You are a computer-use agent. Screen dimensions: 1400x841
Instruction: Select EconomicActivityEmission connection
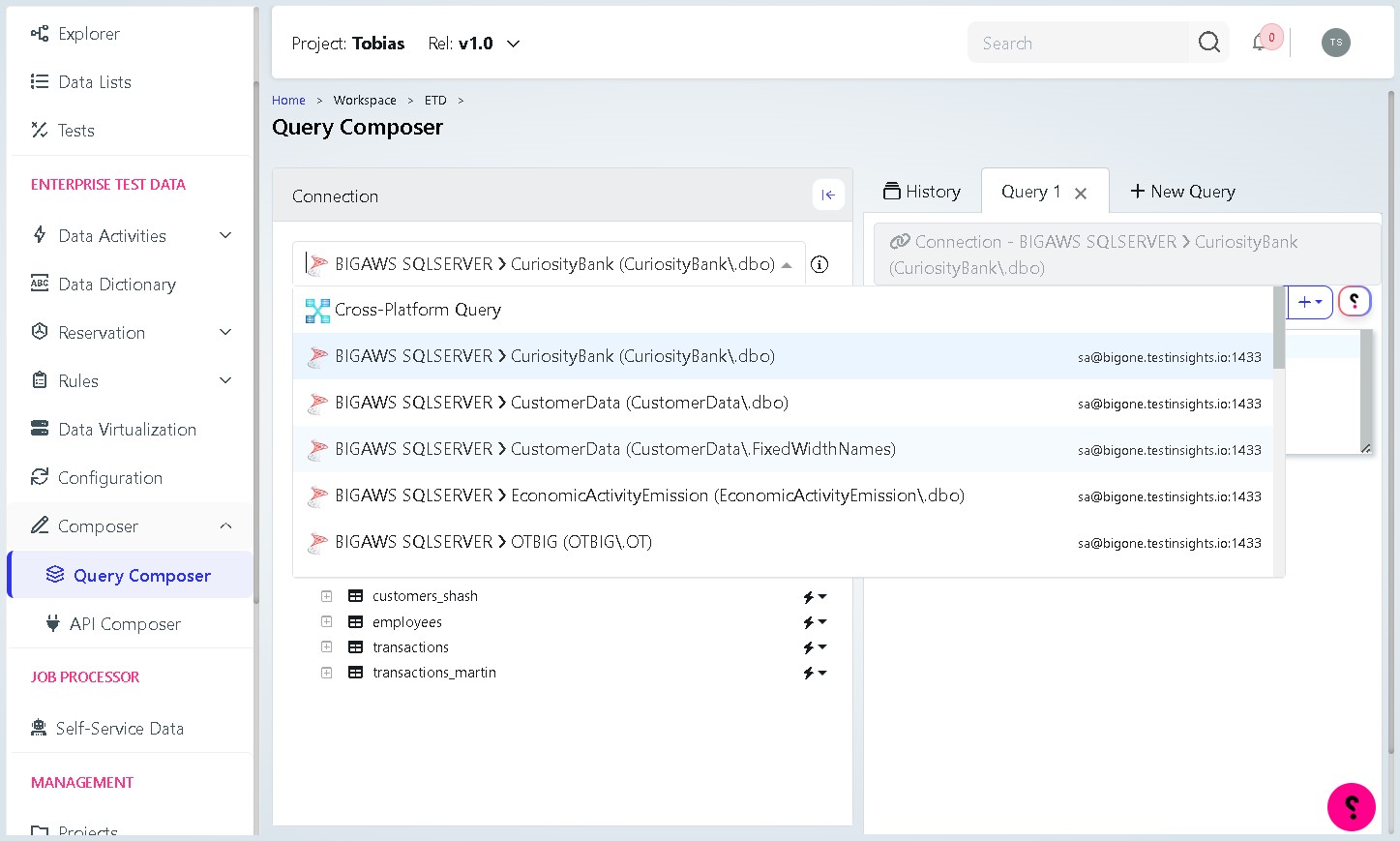click(783, 496)
